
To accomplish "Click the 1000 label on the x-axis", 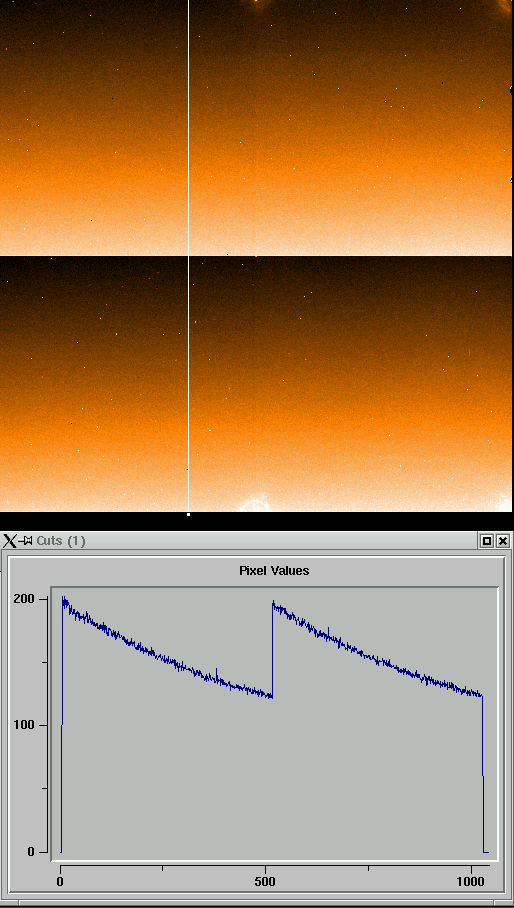I will [470, 881].
